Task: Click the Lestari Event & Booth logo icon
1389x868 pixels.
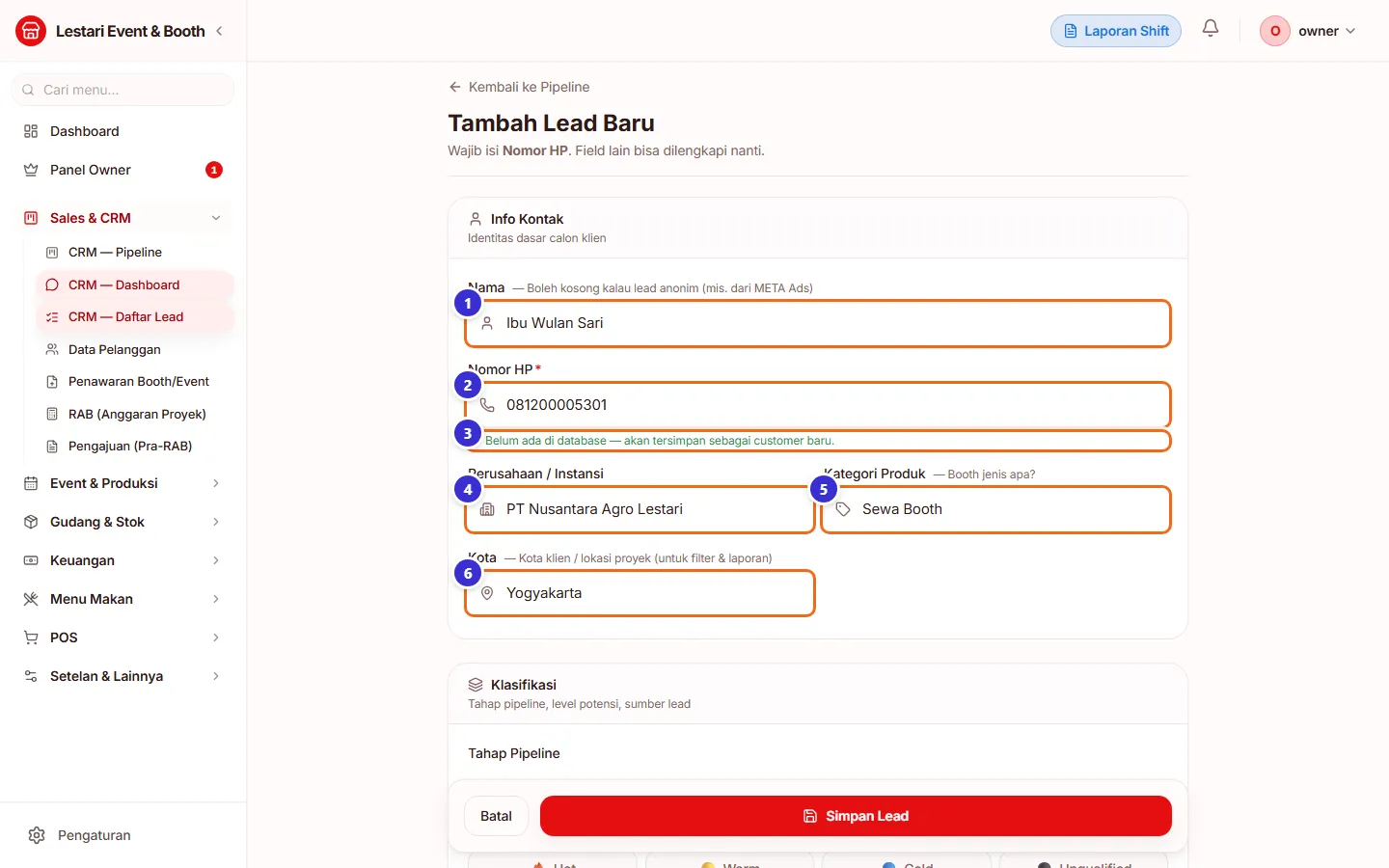Action: [31, 31]
